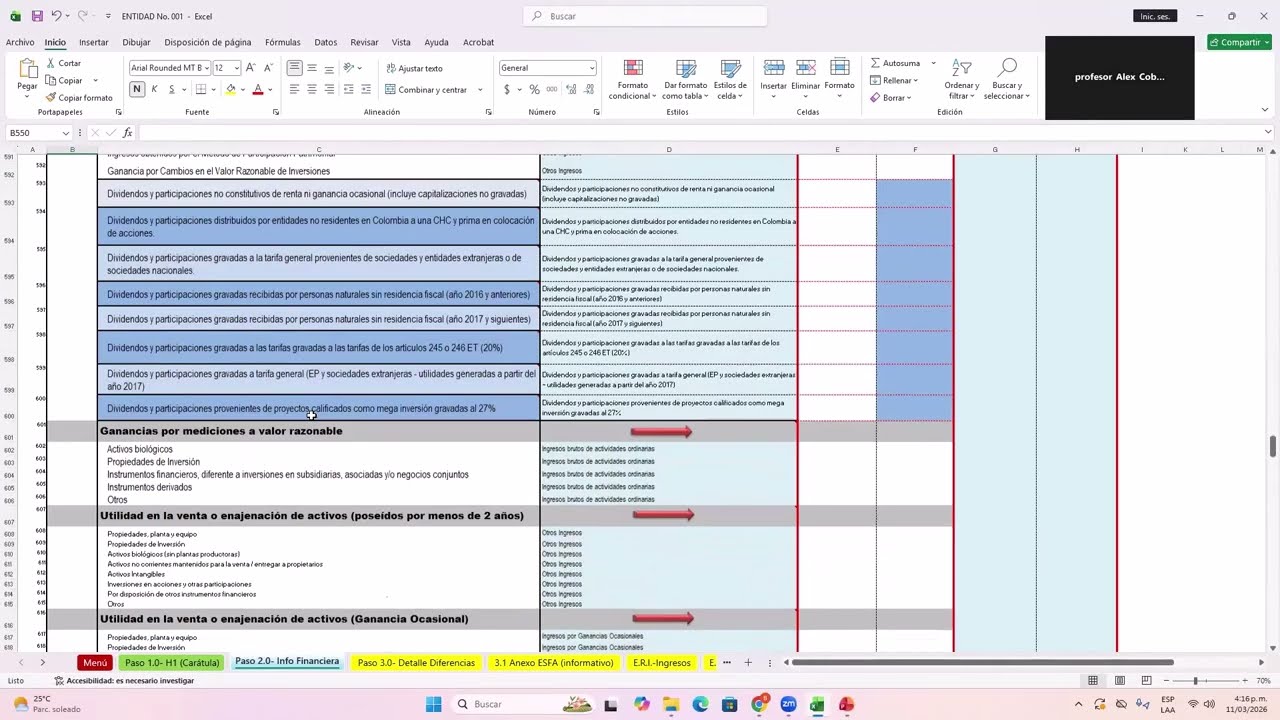Image resolution: width=1280 pixels, height=720 pixels.
Task: Center text horizontally
Action: click(312, 89)
